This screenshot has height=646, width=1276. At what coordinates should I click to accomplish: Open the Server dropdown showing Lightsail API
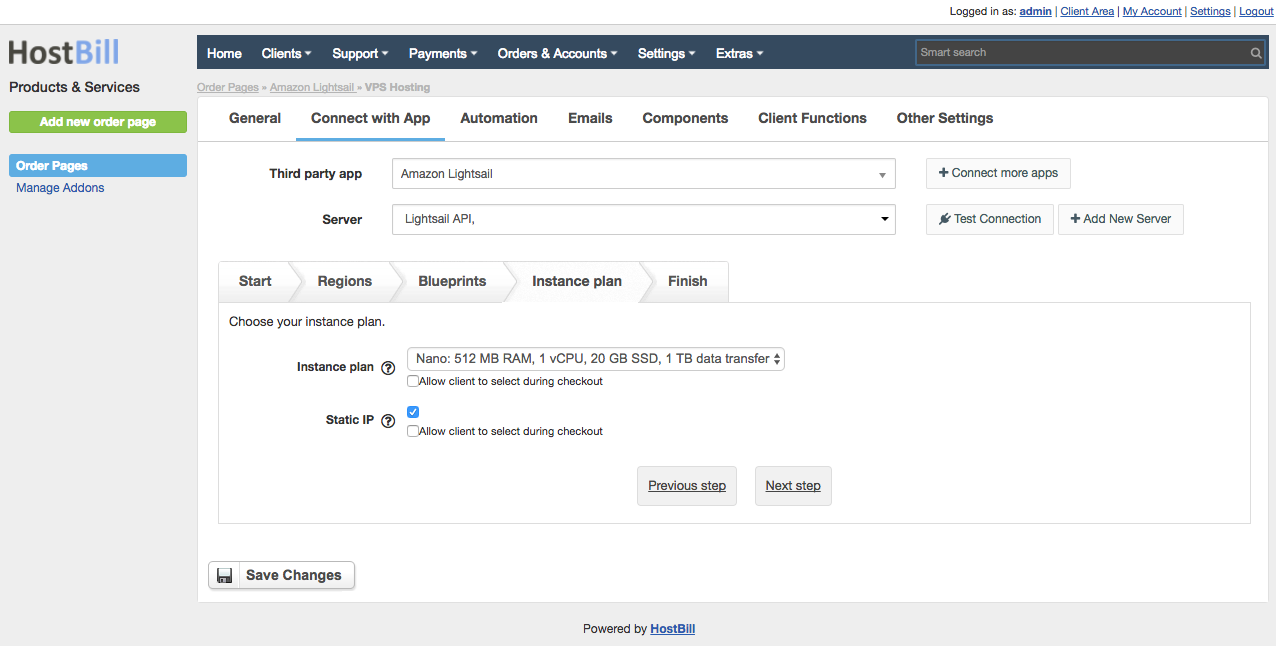(644, 219)
